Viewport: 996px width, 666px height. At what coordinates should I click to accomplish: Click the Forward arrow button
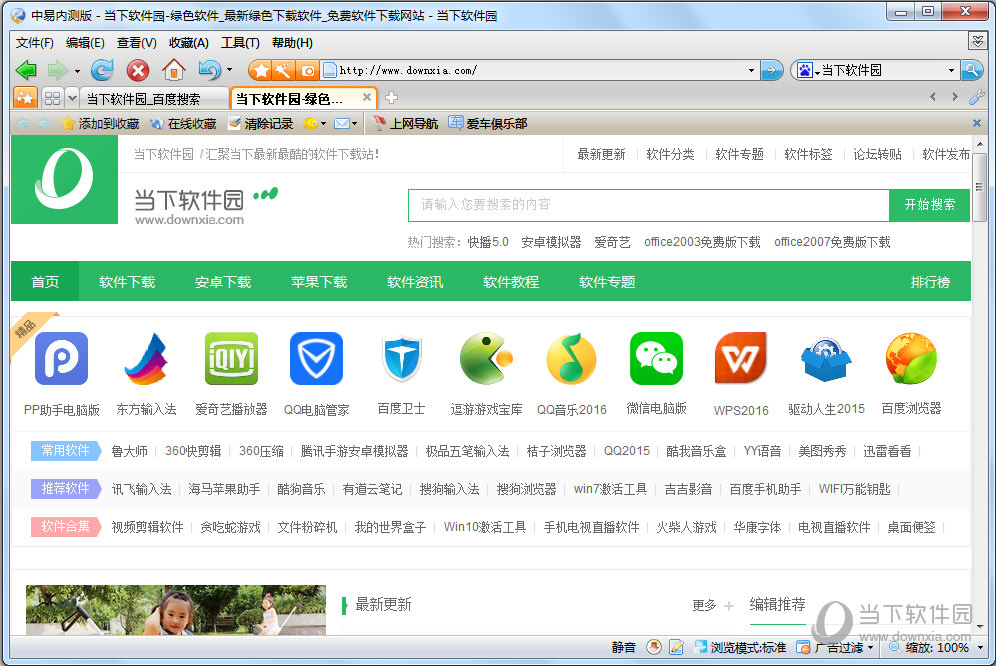pyautogui.click(x=58, y=70)
